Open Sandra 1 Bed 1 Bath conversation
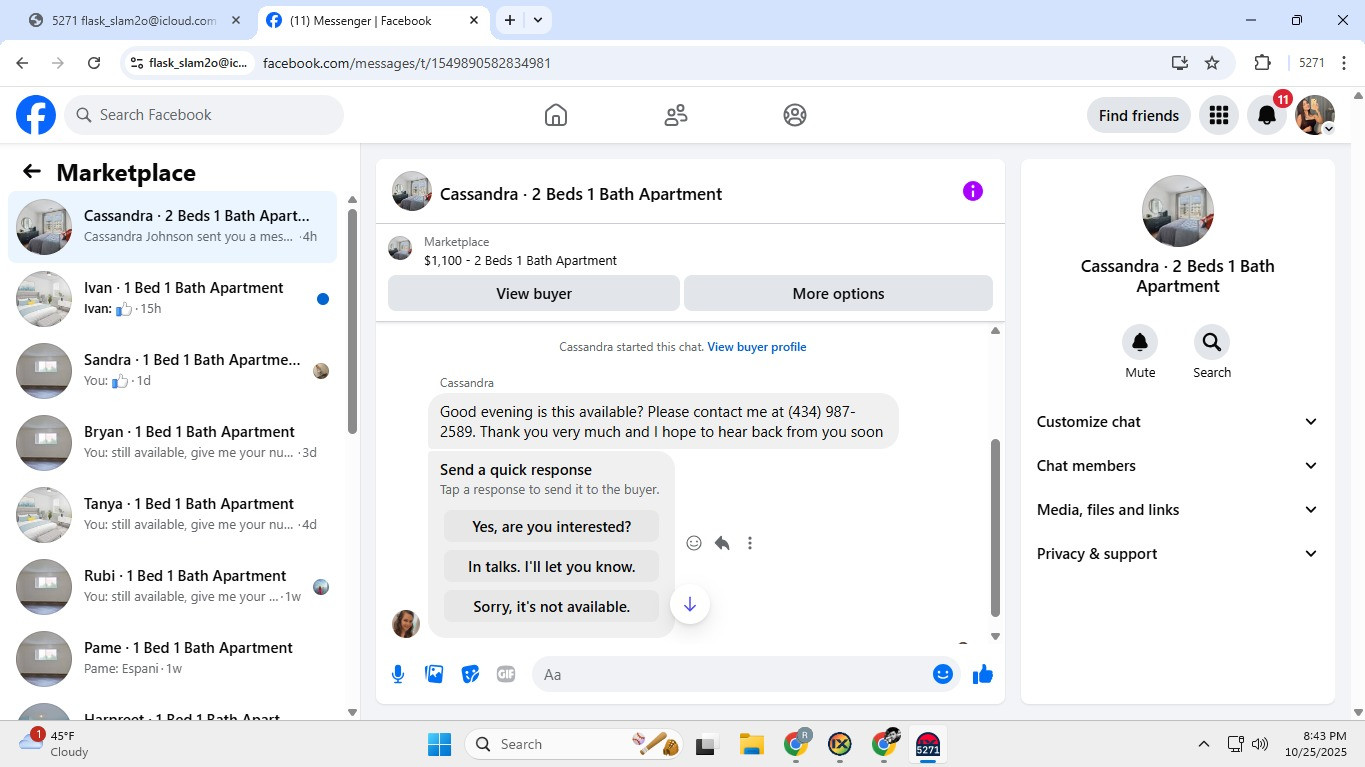This screenshot has height=767, width=1365. pos(173,371)
